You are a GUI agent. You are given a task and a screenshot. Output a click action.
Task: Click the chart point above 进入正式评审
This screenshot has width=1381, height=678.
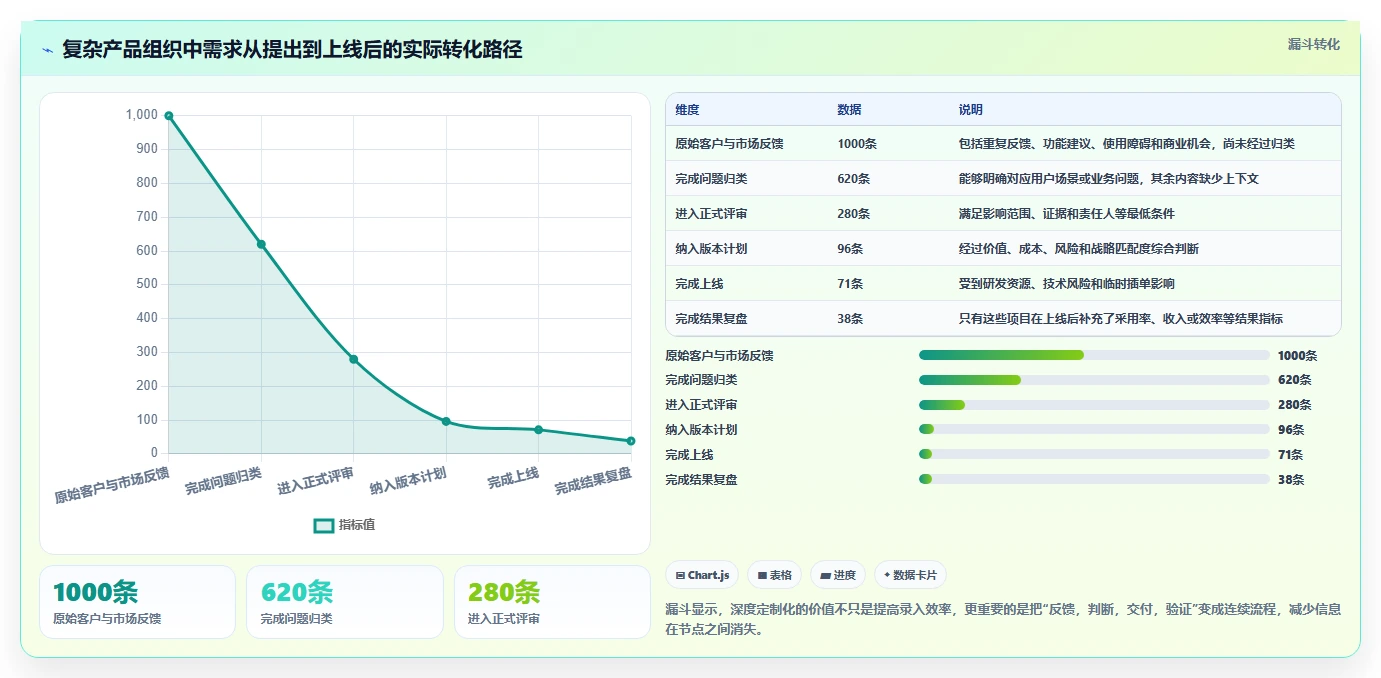click(353, 359)
